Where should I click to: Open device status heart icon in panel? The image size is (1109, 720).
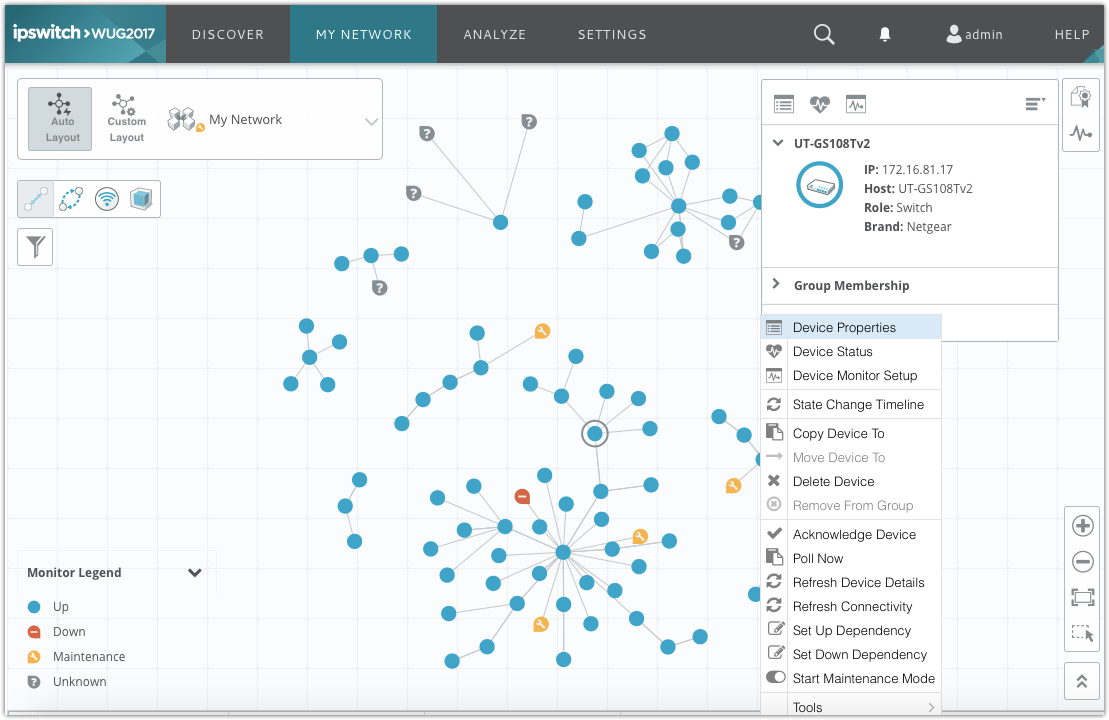click(820, 104)
